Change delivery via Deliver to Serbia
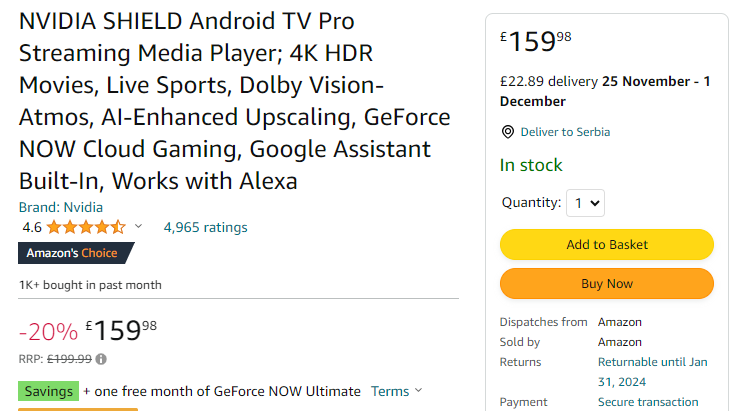The height and width of the screenshot is (411, 731). pyautogui.click(x=565, y=132)
